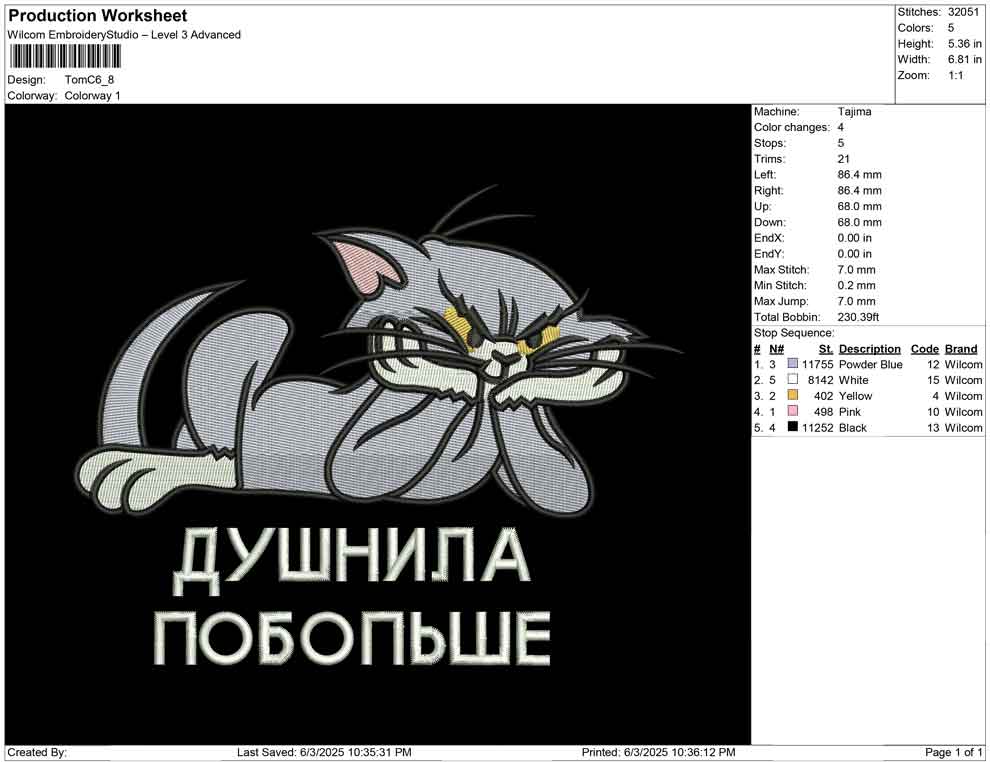The height and width of the screenshot is (762, 990).
Task: Select the 'Colorway 1' value
Action: tap(92, 95)
